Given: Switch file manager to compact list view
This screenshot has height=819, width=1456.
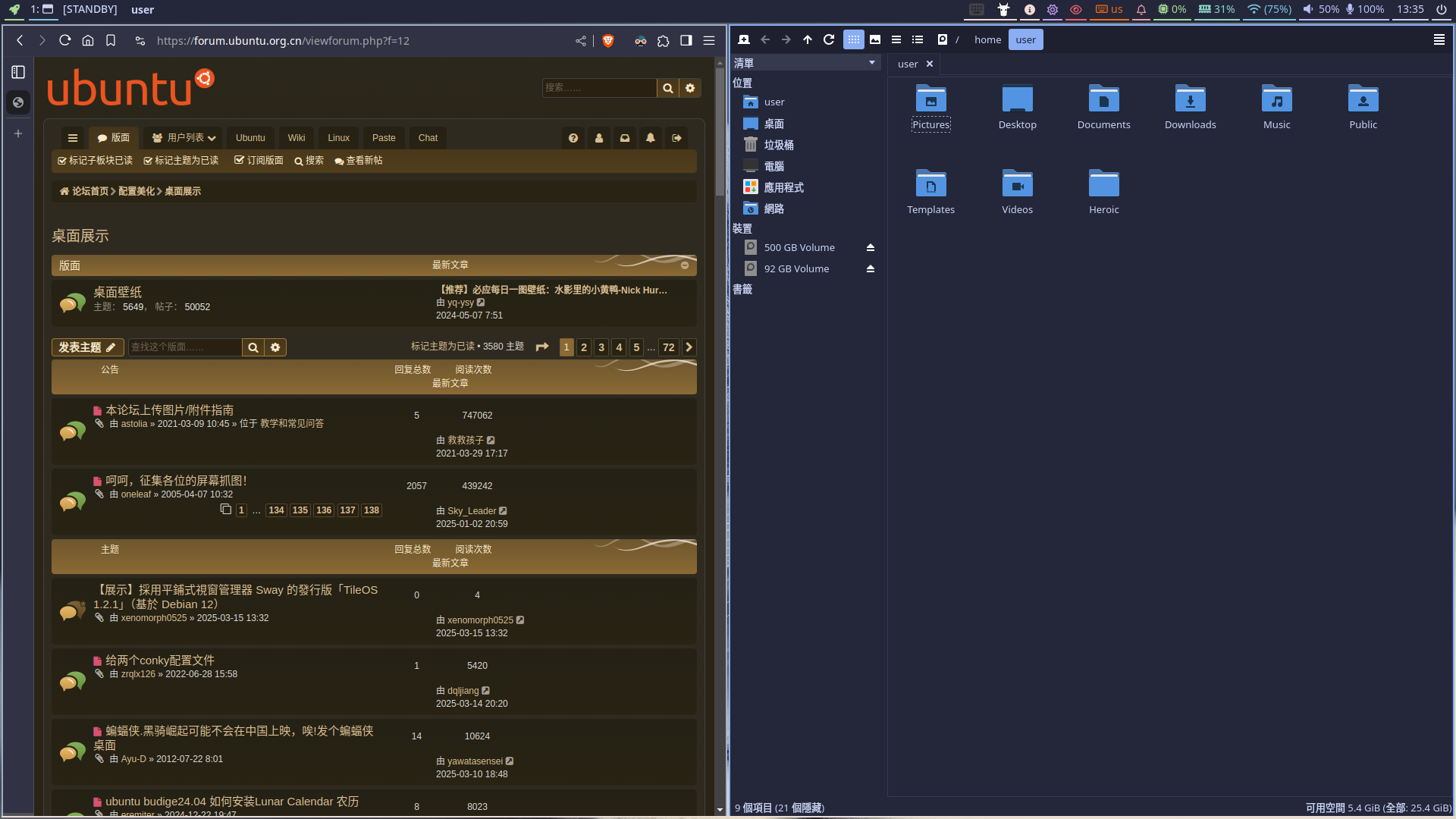Looking at the screenshot, I should tap(896, 39).
